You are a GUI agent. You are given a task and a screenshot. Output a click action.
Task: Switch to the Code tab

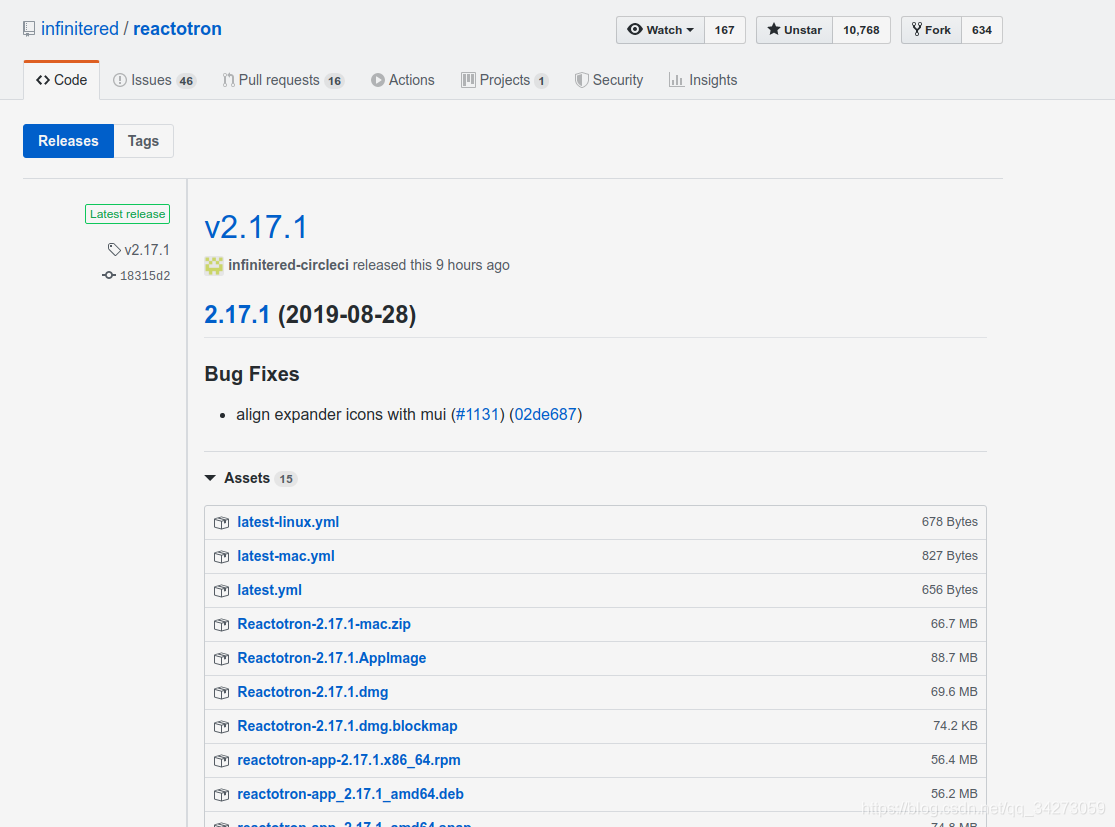tap(61, 80)
